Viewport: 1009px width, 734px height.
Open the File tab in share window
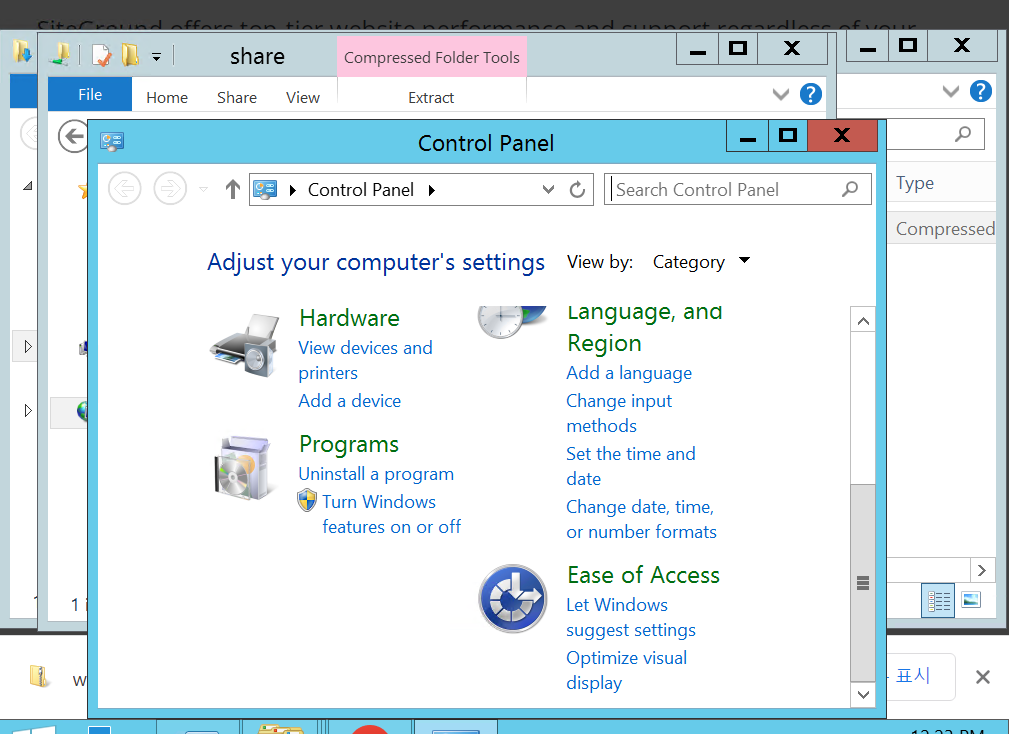click(x=90, y=95)
